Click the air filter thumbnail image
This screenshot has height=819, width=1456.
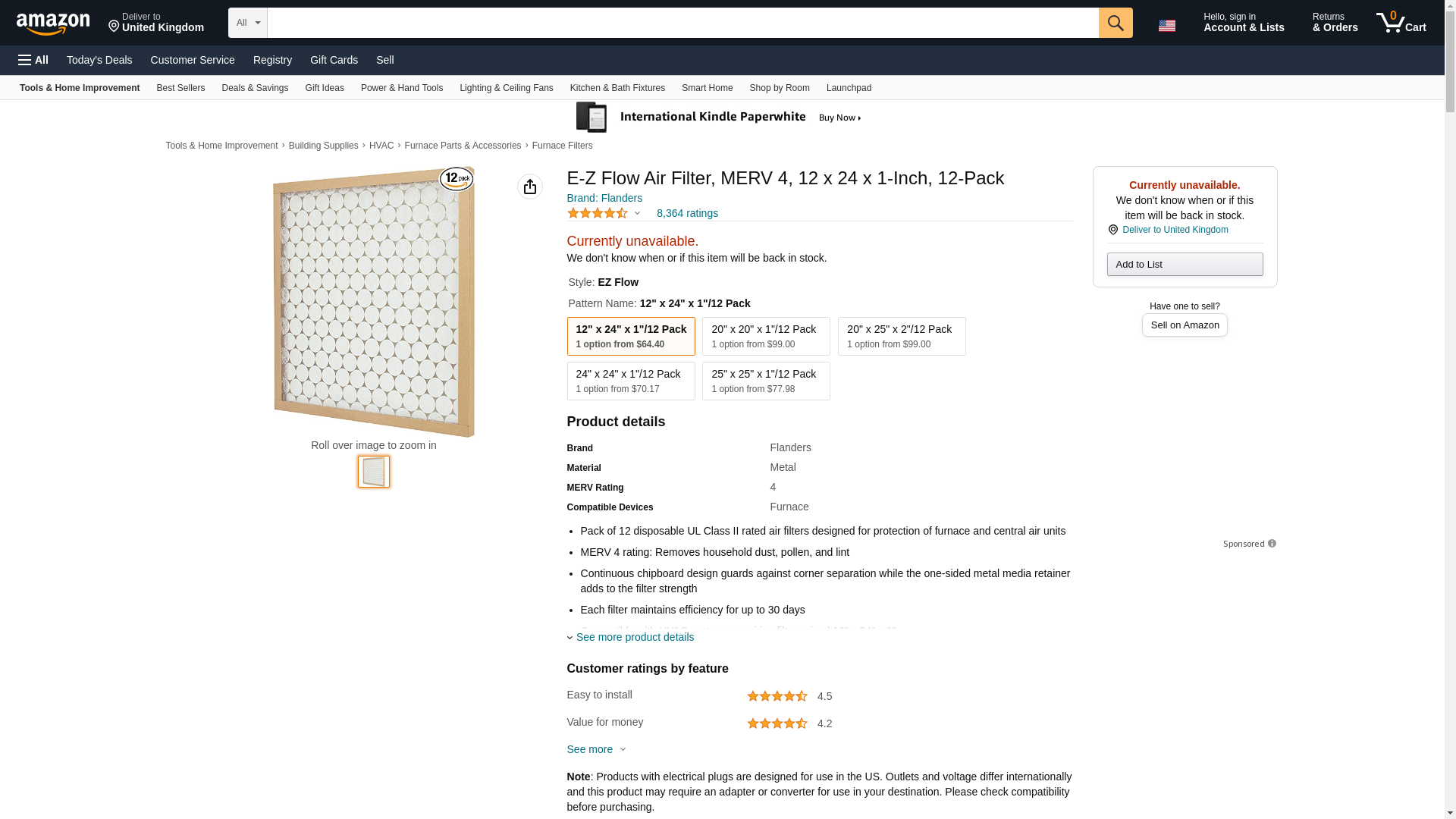click(x=373, y=472)
